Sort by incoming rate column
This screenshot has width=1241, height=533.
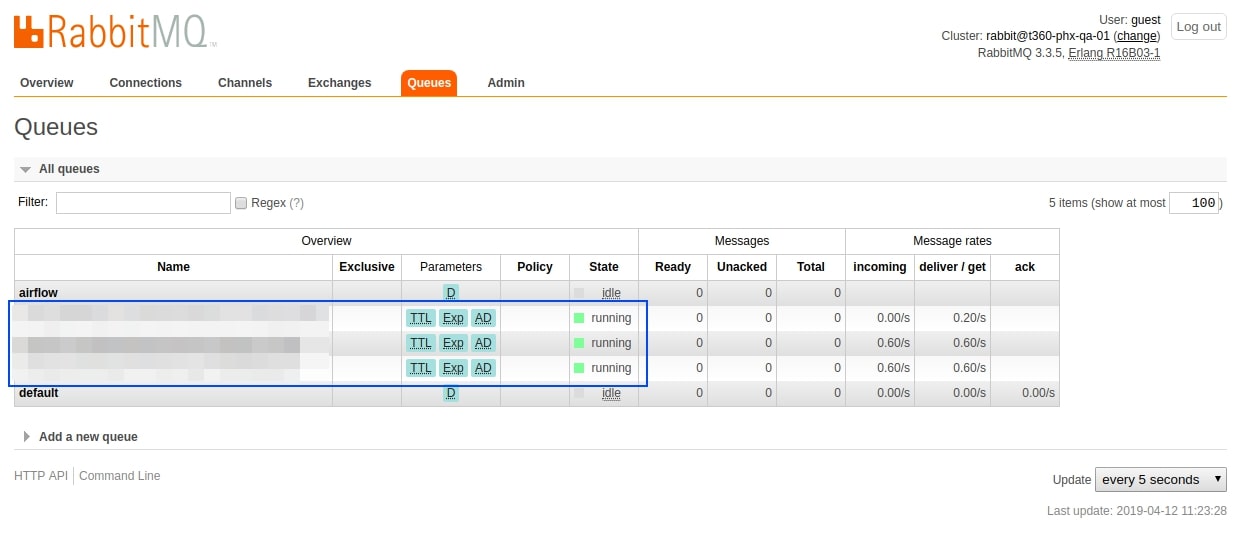point(880,267)
